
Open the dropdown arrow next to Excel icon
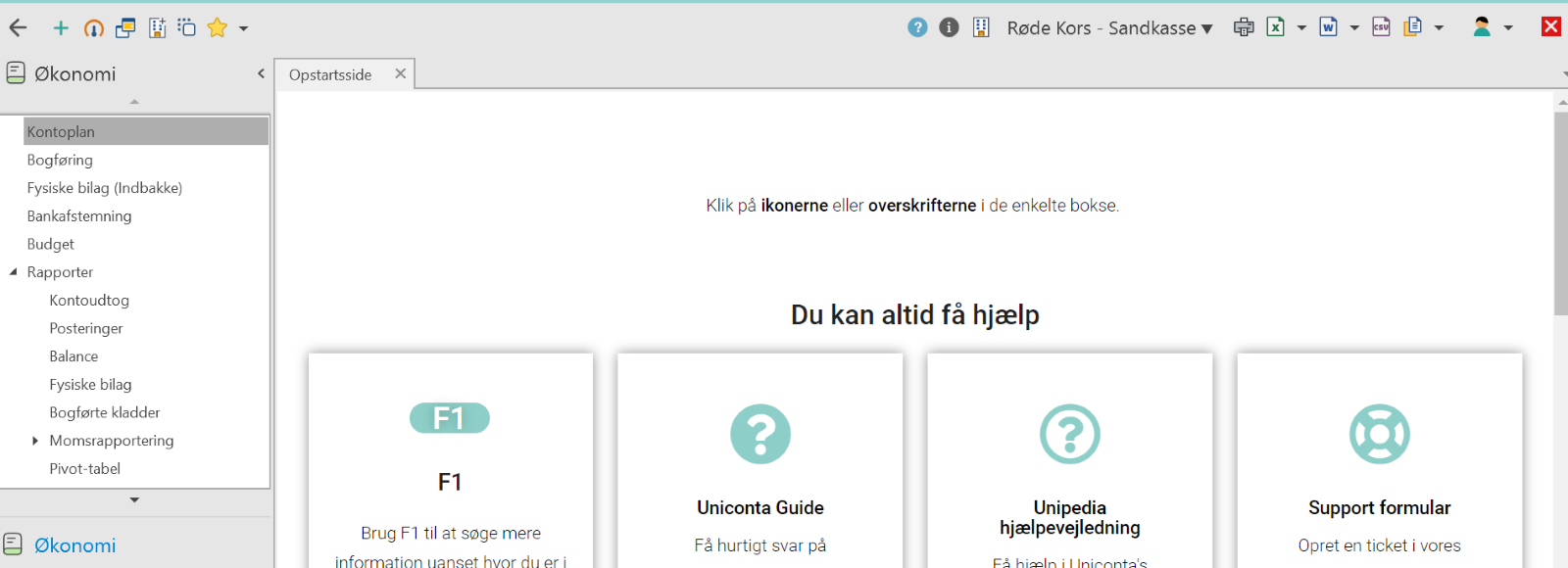tap(1301, 27)
